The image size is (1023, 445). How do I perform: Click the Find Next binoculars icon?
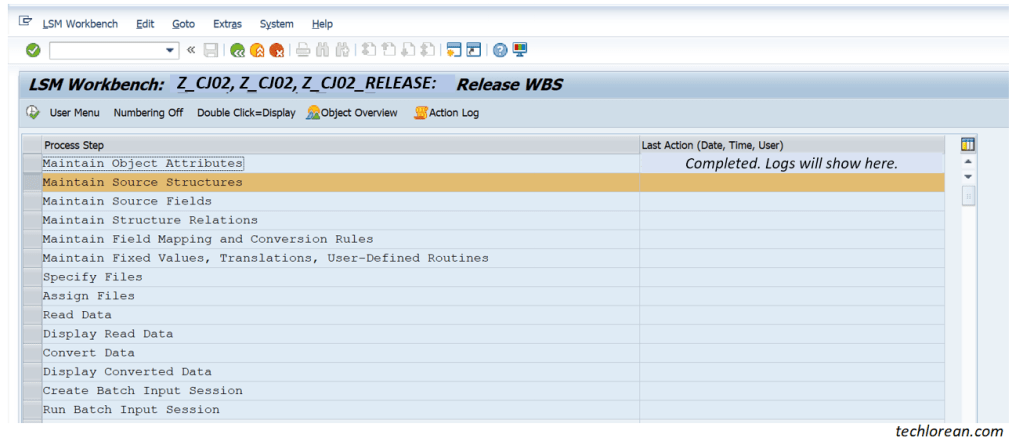pos(342,50)
